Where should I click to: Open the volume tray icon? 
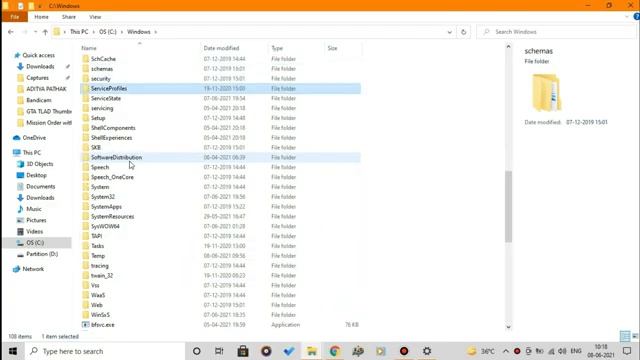click(562, 351)
